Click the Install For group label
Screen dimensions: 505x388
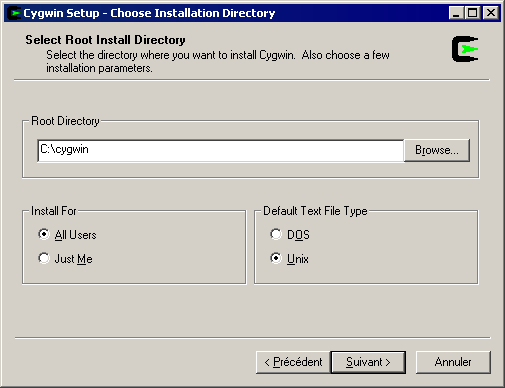pos(54,211)
